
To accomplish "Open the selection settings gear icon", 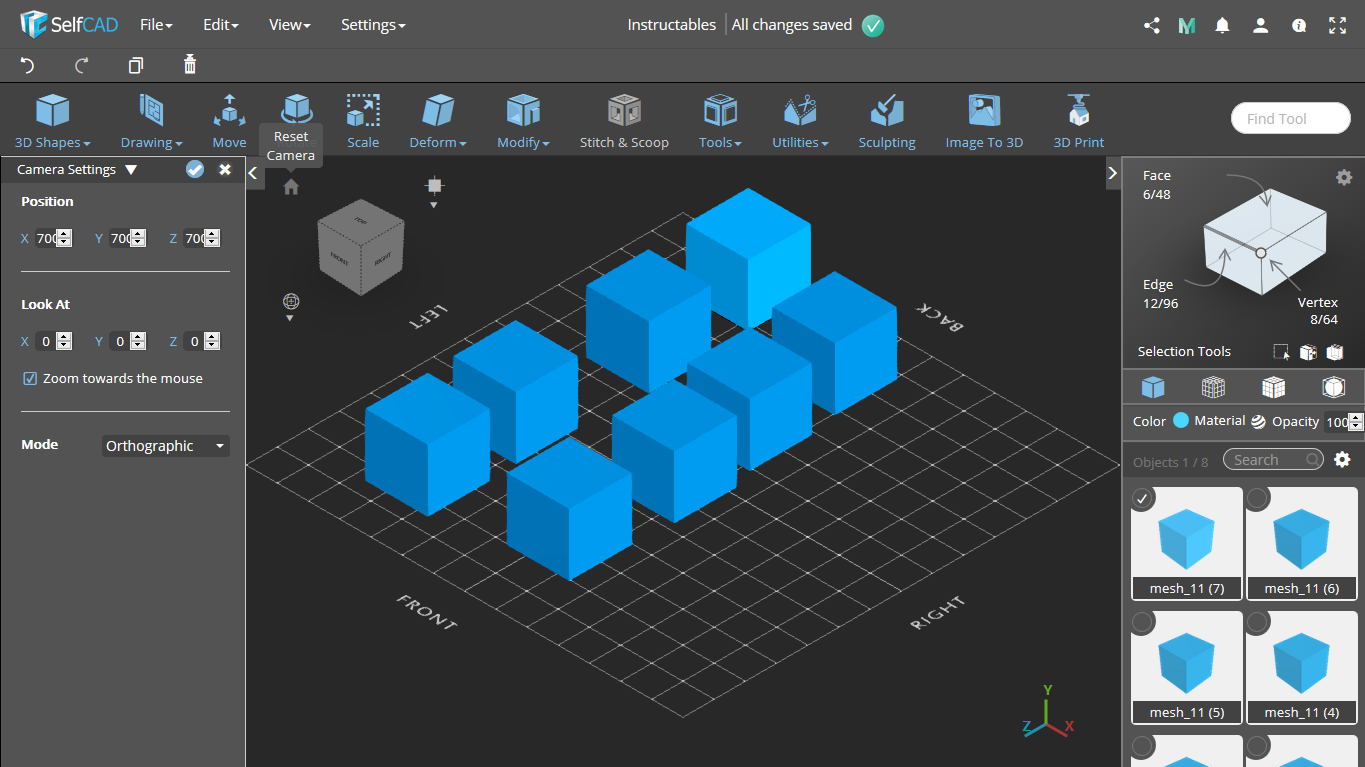I will pos(1344,177).
